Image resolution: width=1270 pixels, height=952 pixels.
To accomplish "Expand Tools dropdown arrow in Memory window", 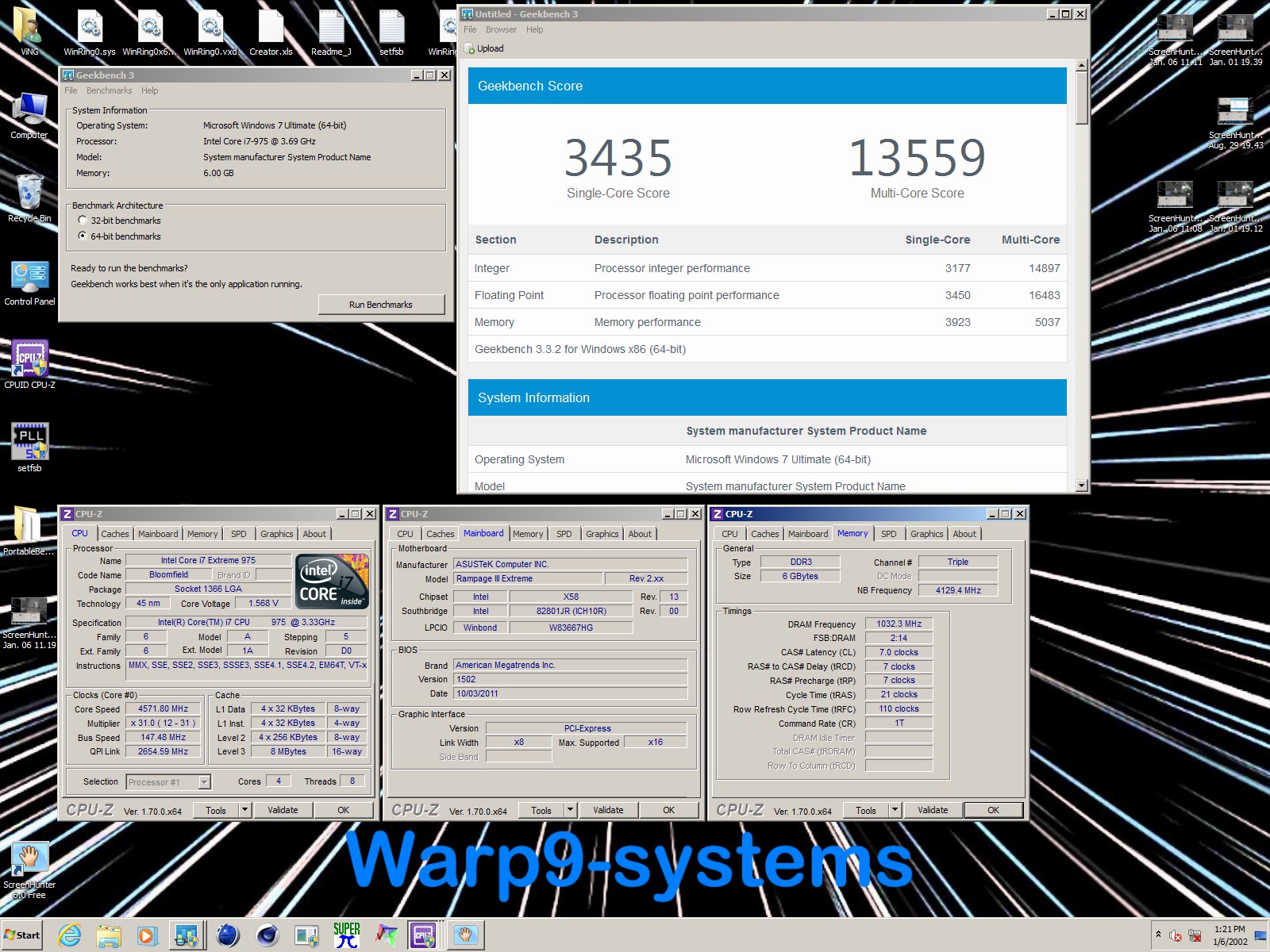I will pyautogui.click(x=895, y=810).
